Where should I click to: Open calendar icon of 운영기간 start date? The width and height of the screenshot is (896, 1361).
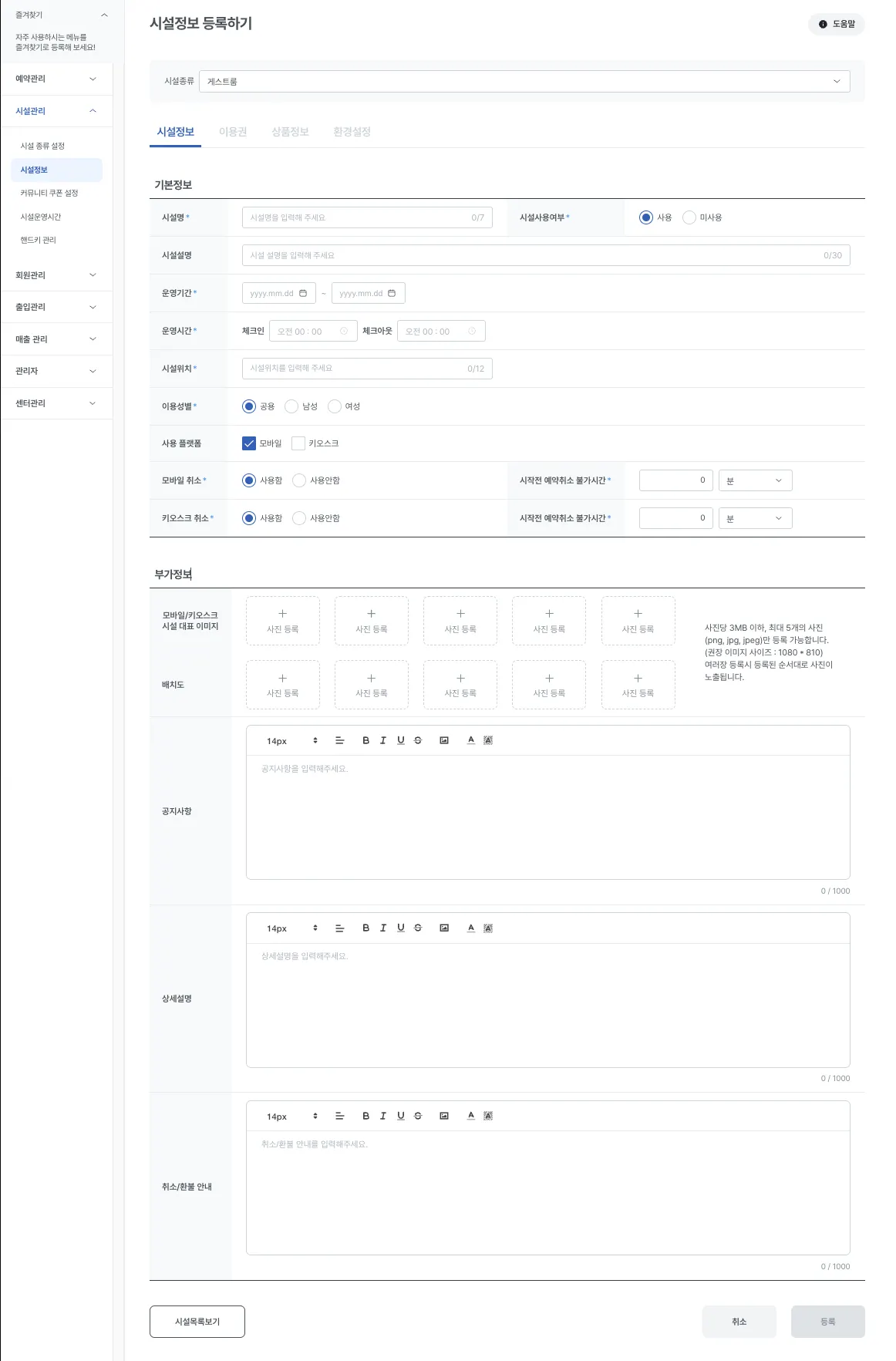click(303, 293)
